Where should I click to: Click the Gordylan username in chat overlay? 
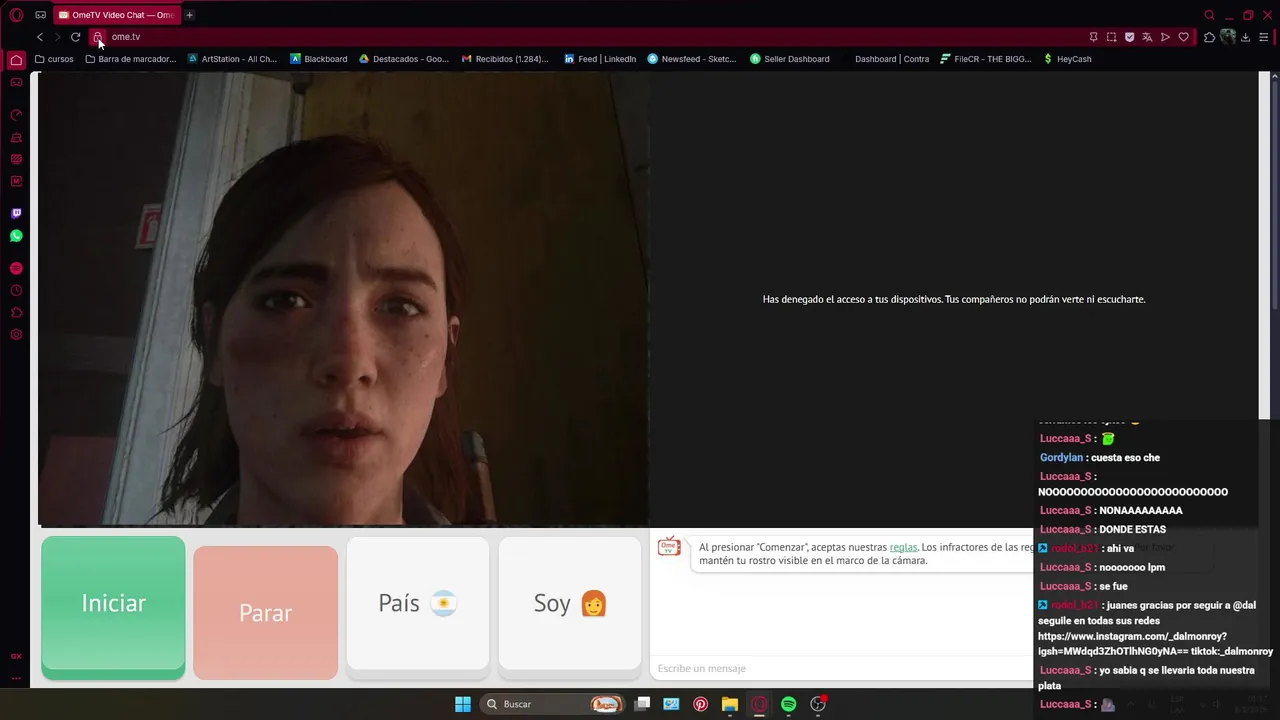1061,457
